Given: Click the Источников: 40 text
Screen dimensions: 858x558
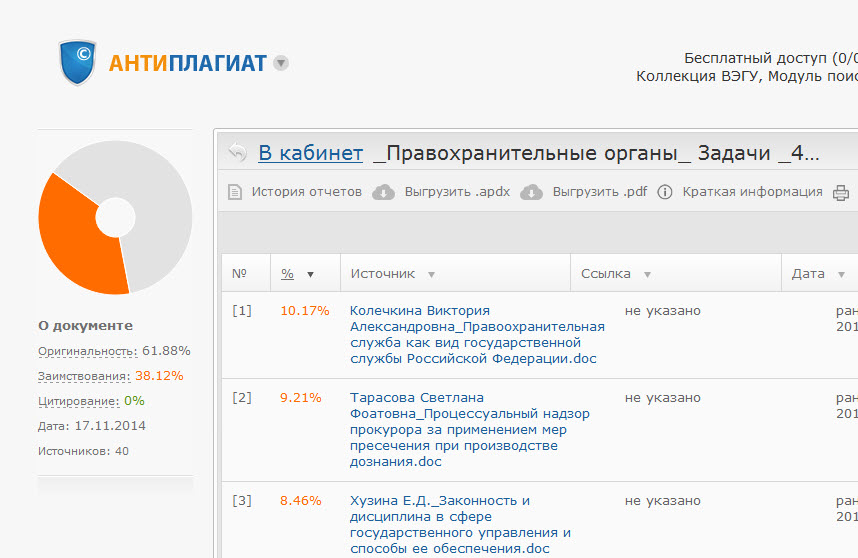Looking at the screenshot, I should pos(83,451).
